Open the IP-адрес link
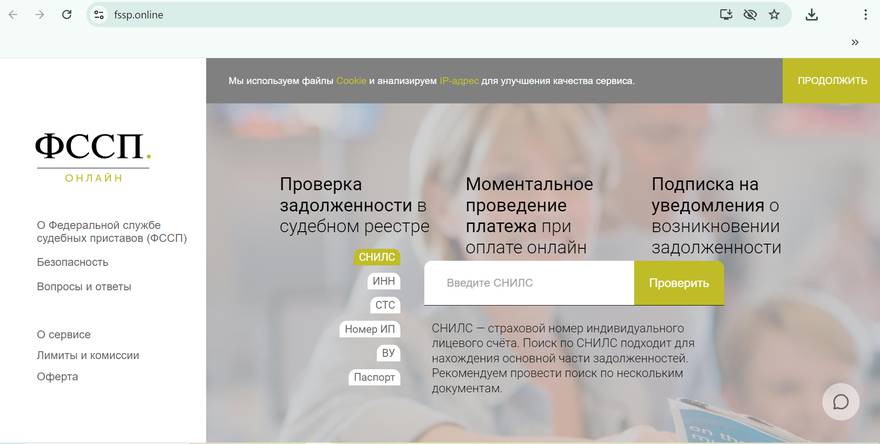Viewport: 880px width, 444px height. coord(459,81)
